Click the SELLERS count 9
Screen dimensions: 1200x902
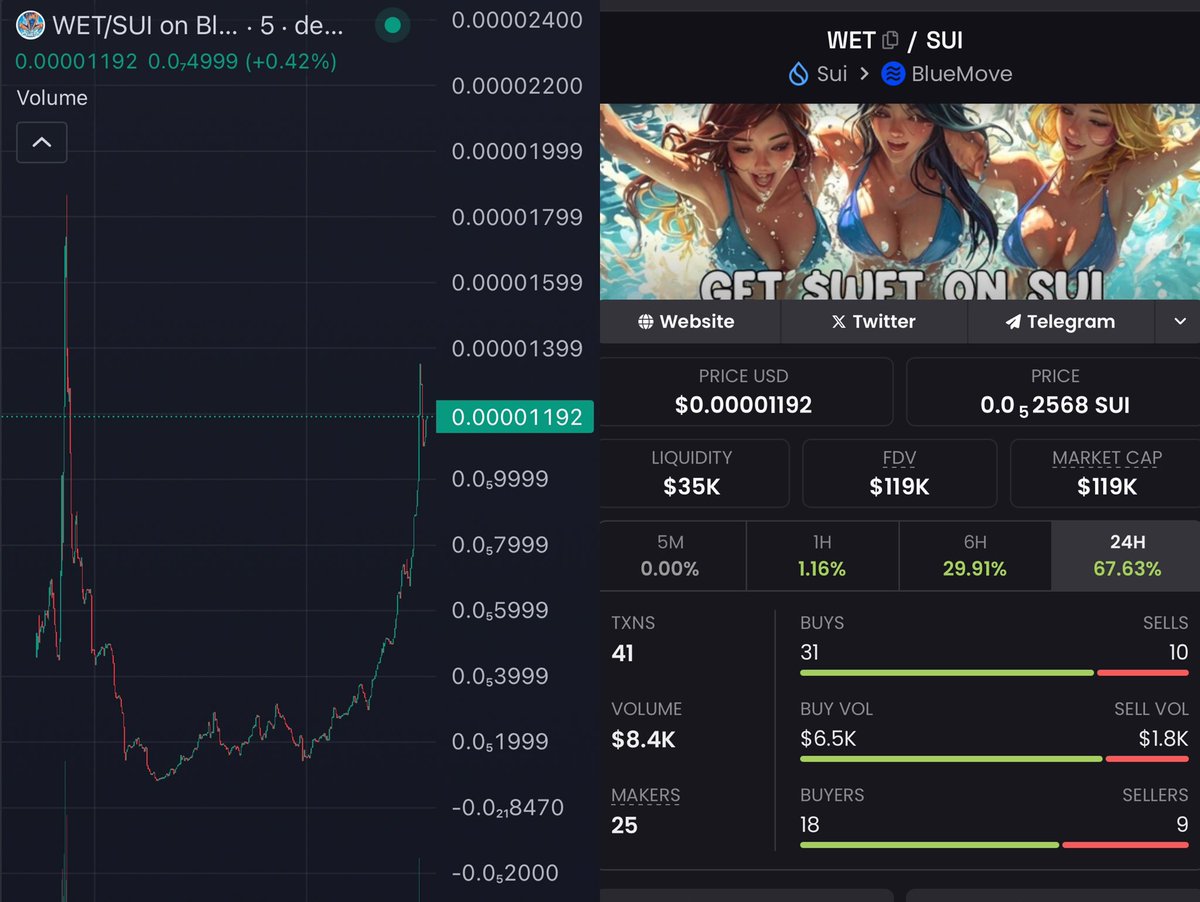pos(1182,825)
